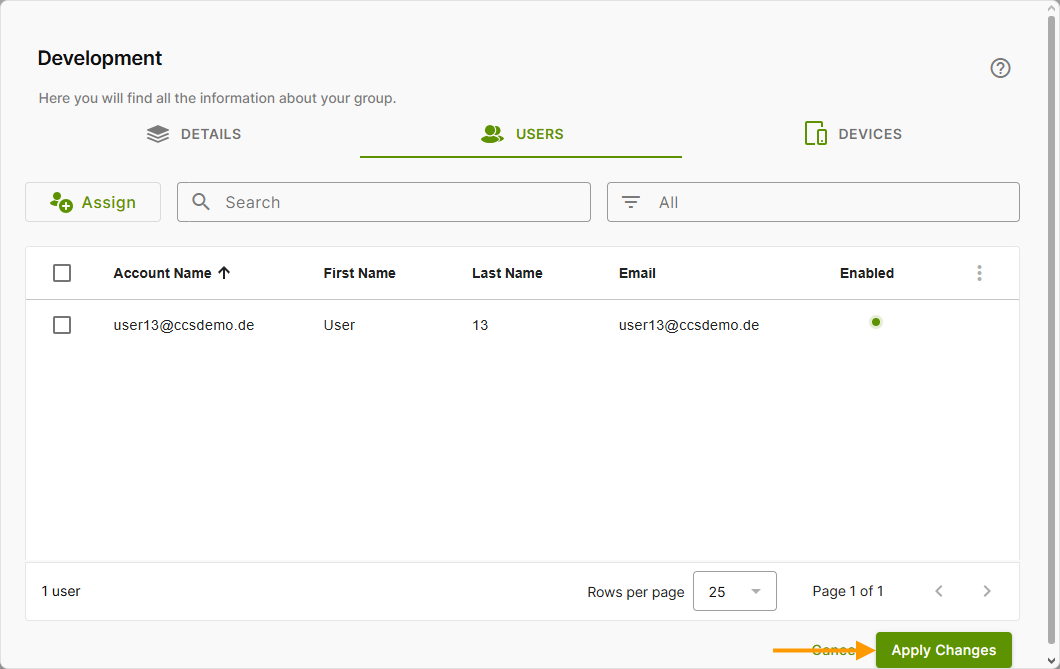Click into the Search input field
Viewport: 1060px width, 669px height.
384,202
